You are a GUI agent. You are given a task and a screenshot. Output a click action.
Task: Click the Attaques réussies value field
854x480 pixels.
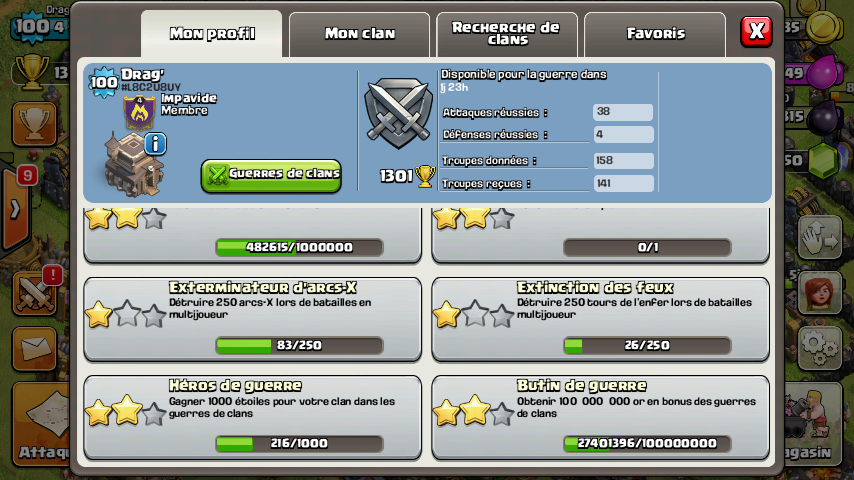623,112
